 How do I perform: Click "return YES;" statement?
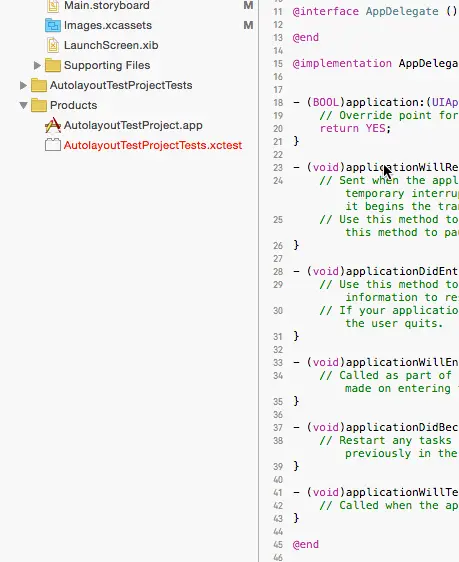(355, 128)
